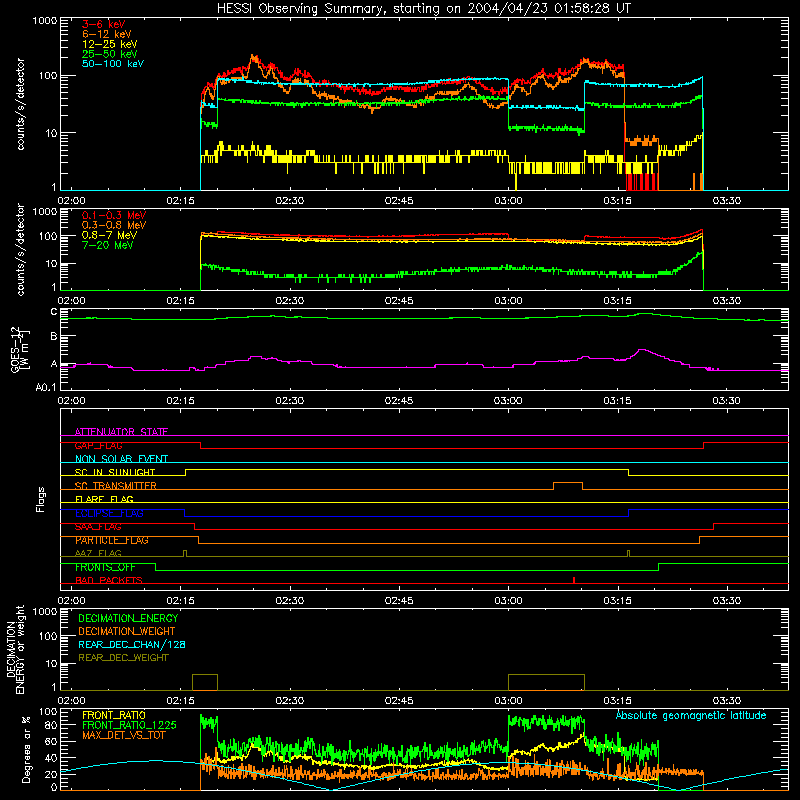The image size is (800, 800).
Task: Select the 0.1-0.3 MeV legend label
Action: [114, 215]
